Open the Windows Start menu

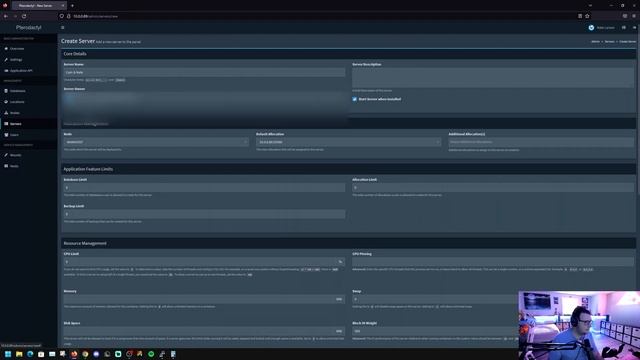(8, 354)
